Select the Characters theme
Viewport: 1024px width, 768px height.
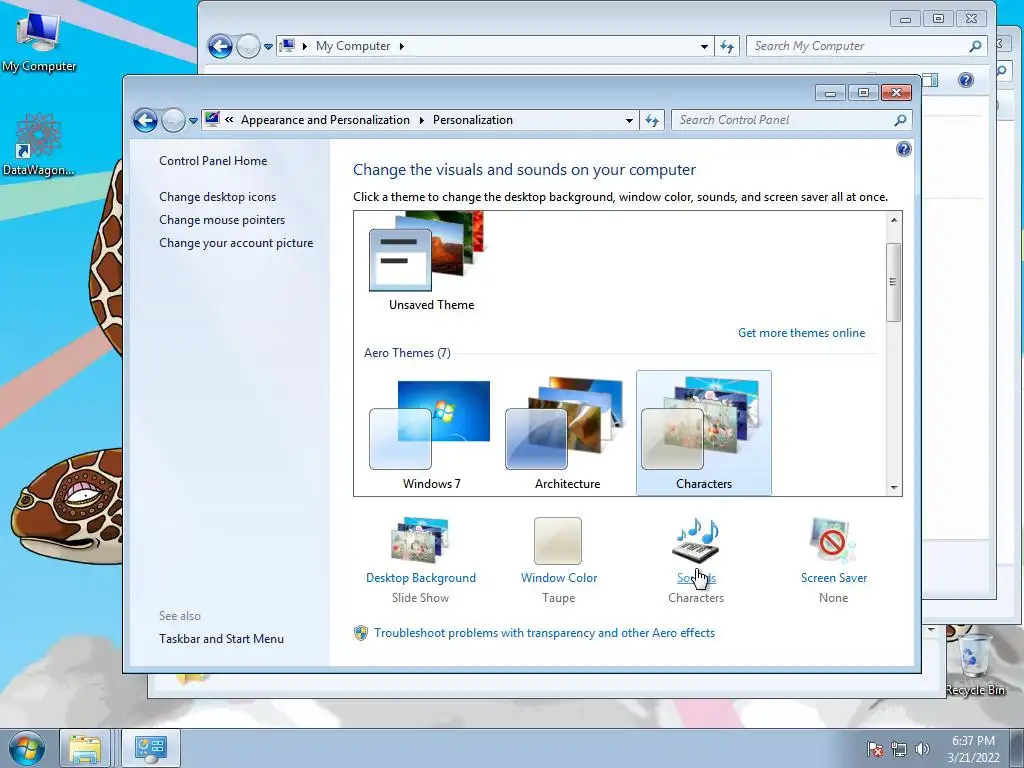[x=703, y=432]
